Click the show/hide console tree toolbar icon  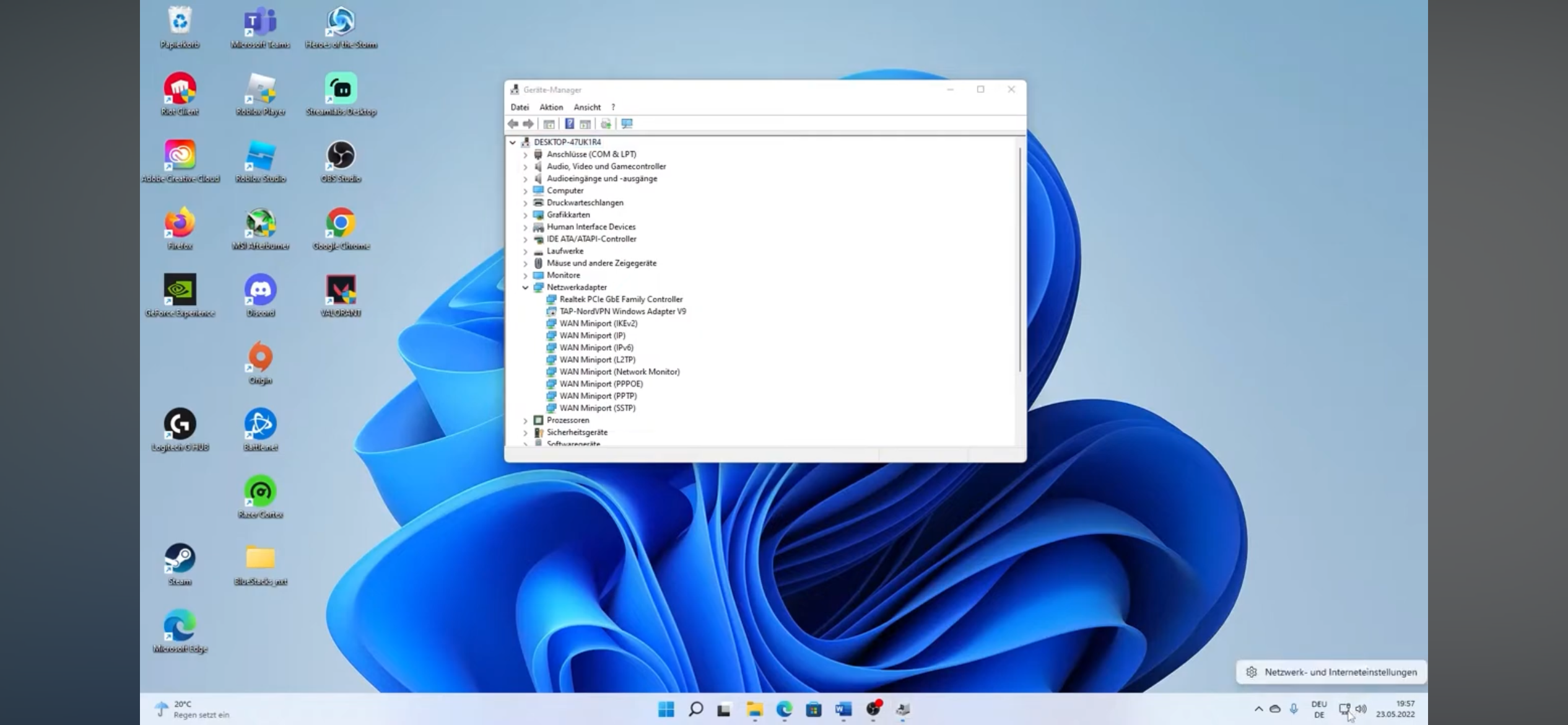tap(549, 124)
